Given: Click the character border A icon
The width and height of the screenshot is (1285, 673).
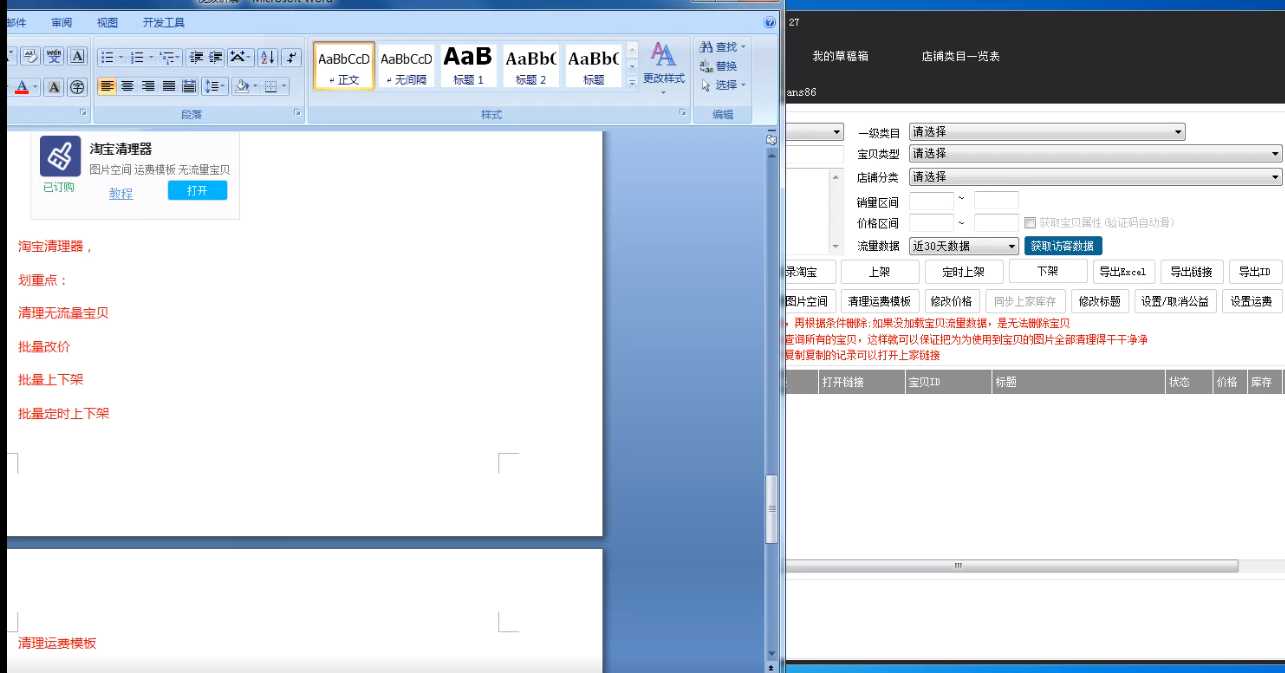Looking at the screenshot, I should pyautogui.click(x=77, y=57).
